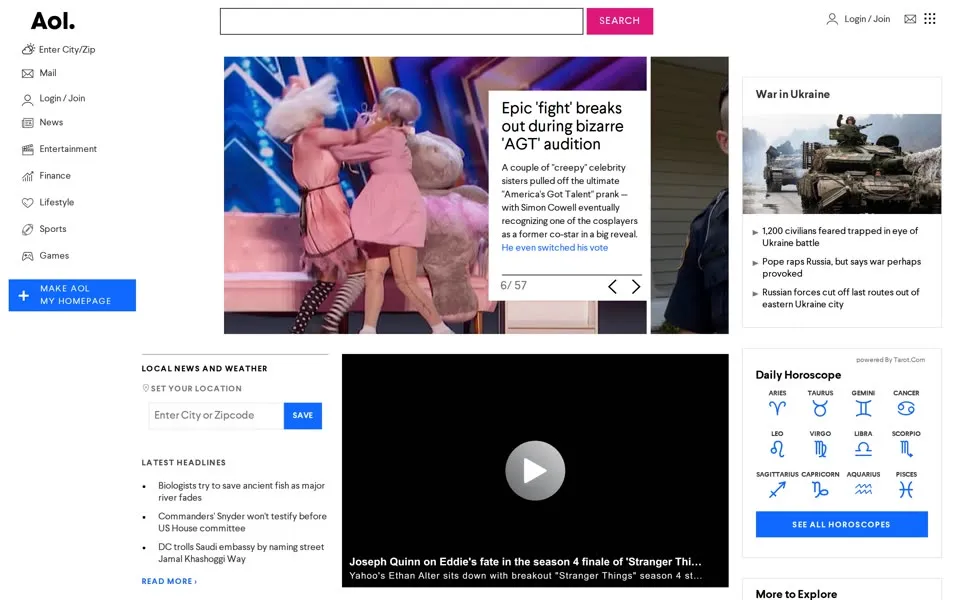Click the carousel progress bar
Viewport: 960px width, 600px height.
click(x=571, y=274)
